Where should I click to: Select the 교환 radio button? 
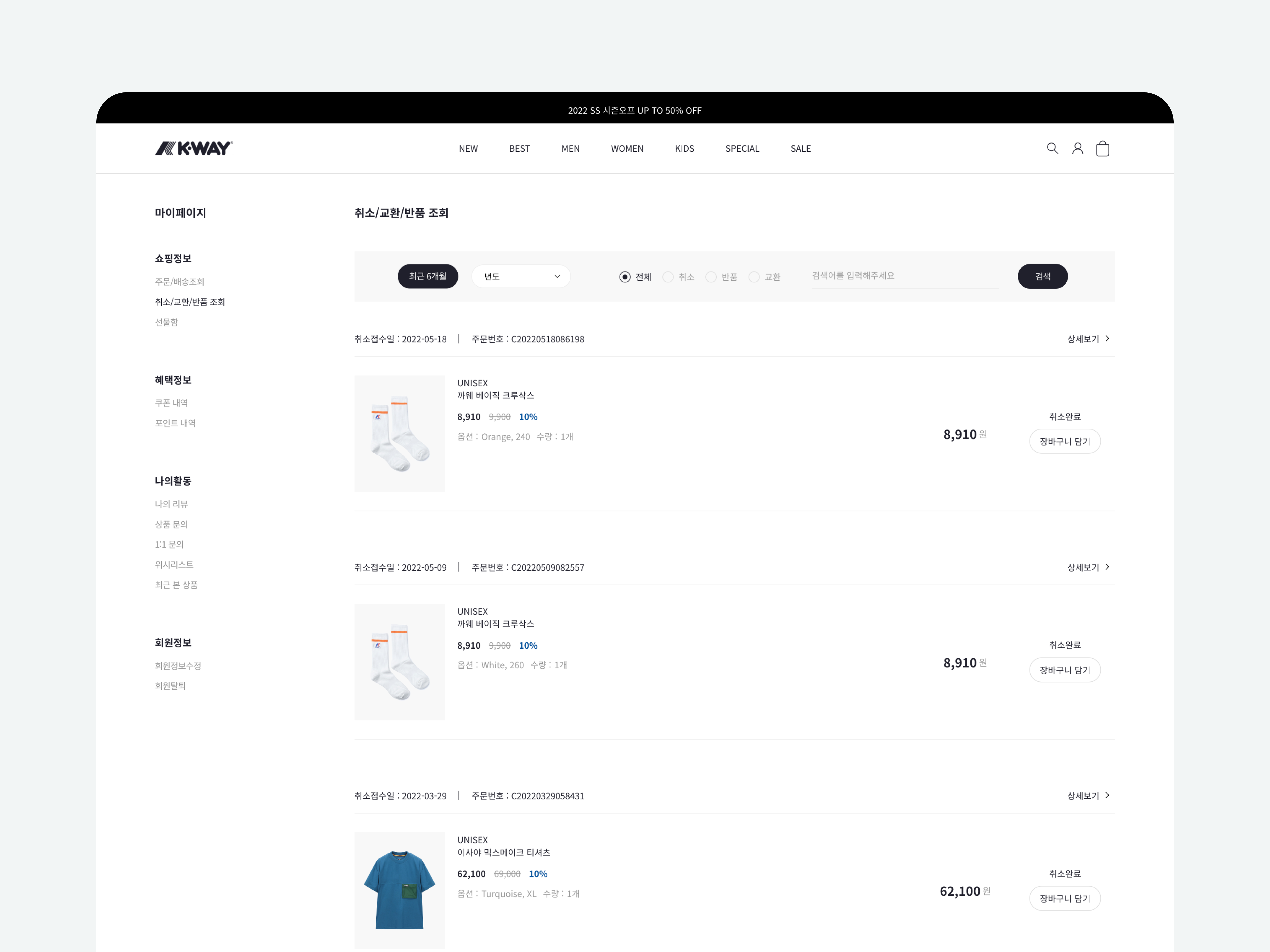[x=754, y=277]
